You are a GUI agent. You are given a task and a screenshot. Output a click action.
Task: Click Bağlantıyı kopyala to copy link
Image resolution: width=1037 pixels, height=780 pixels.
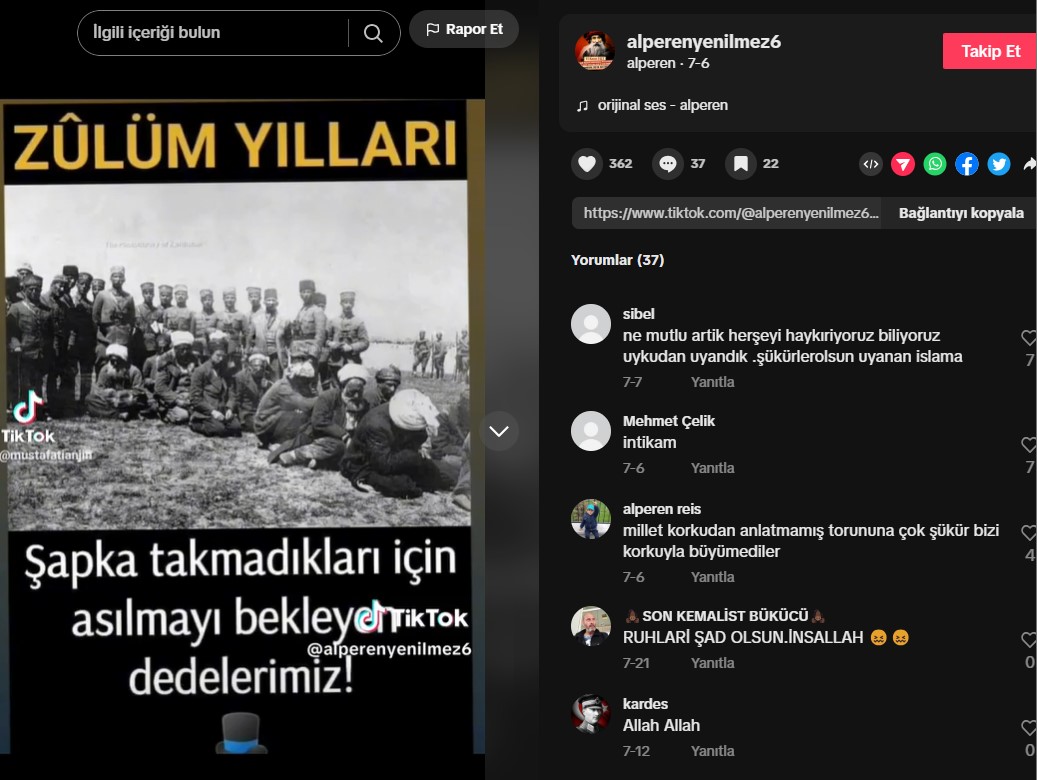[960, 213]
